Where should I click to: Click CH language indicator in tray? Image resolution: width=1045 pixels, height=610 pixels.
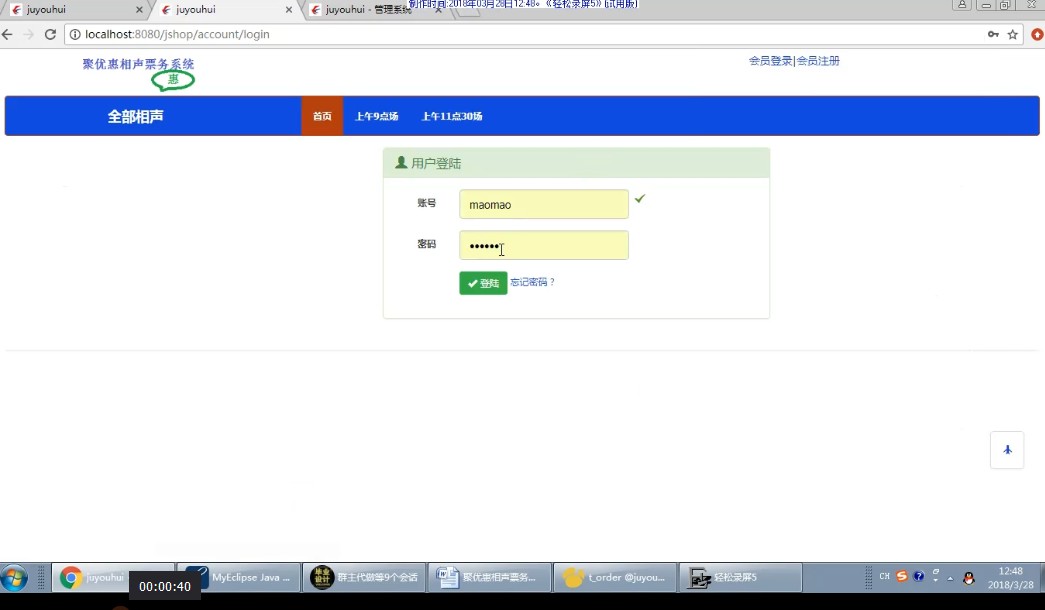[884, 577]
